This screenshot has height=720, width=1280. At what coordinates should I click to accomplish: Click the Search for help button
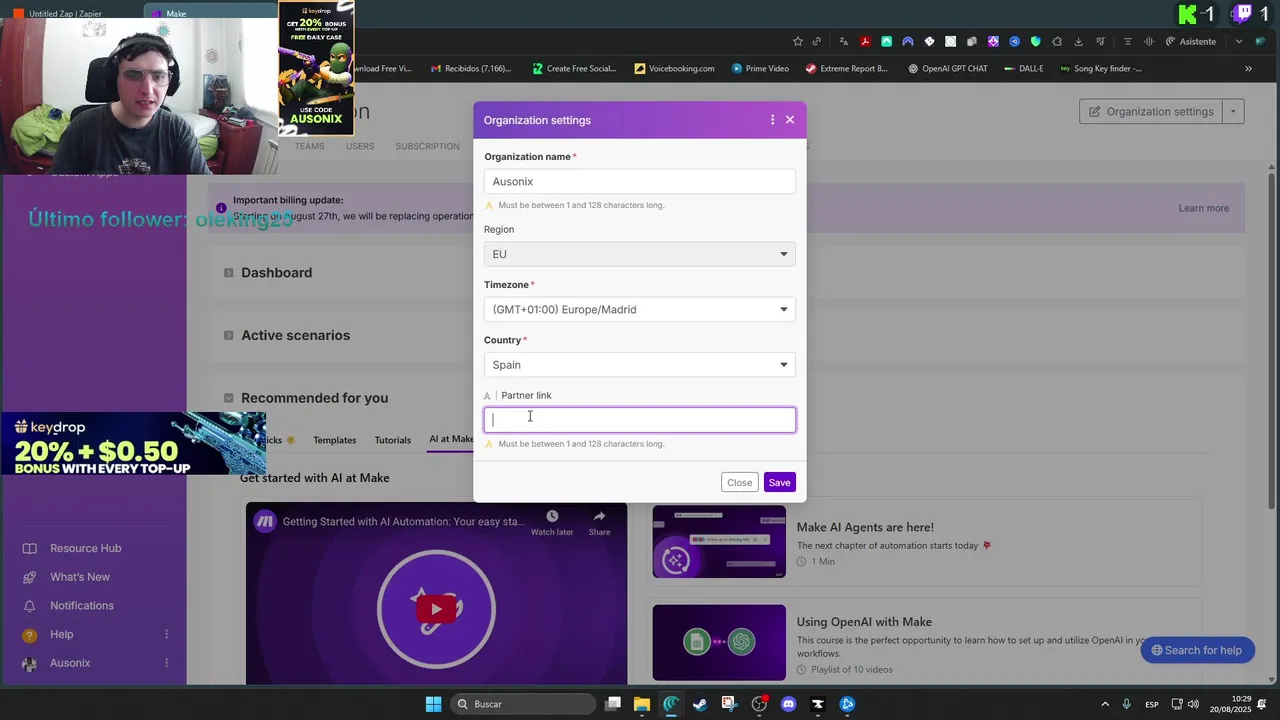(x=1197, y=650)
